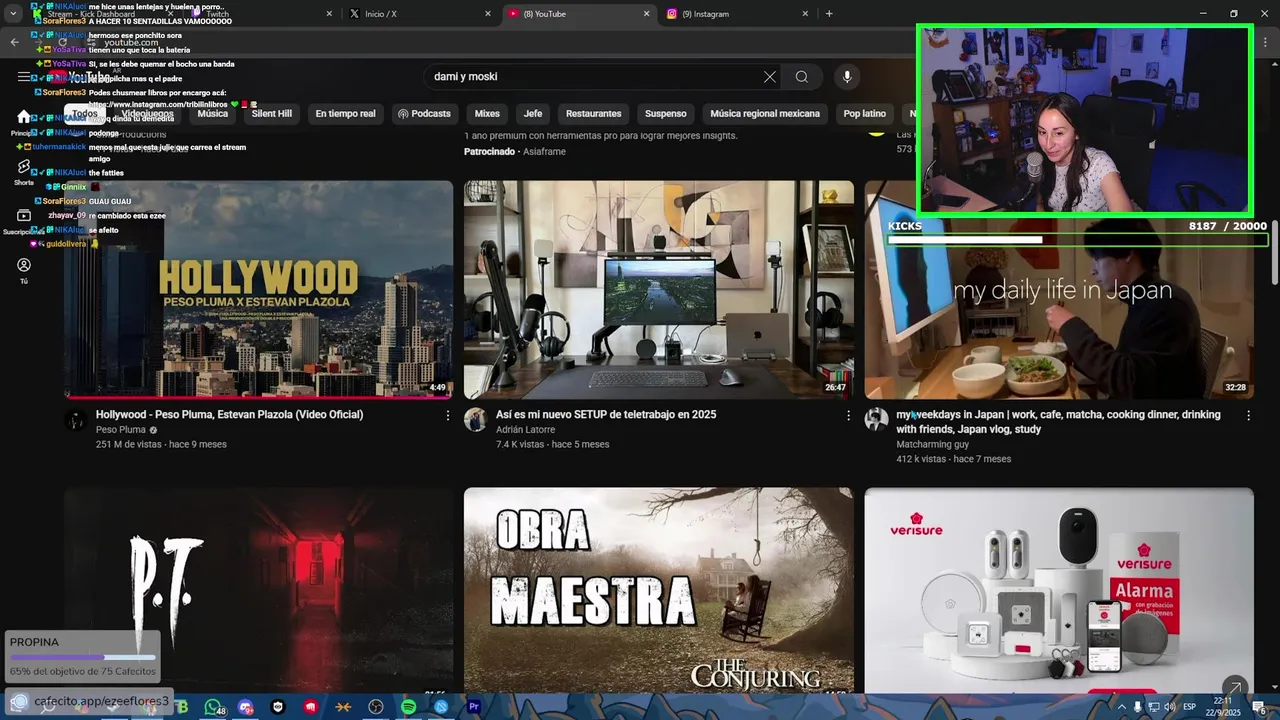Open Shorts in the sidebar
Image resolution: width=1280 pixels, height=720 pixels.
[x=24, y=172]
